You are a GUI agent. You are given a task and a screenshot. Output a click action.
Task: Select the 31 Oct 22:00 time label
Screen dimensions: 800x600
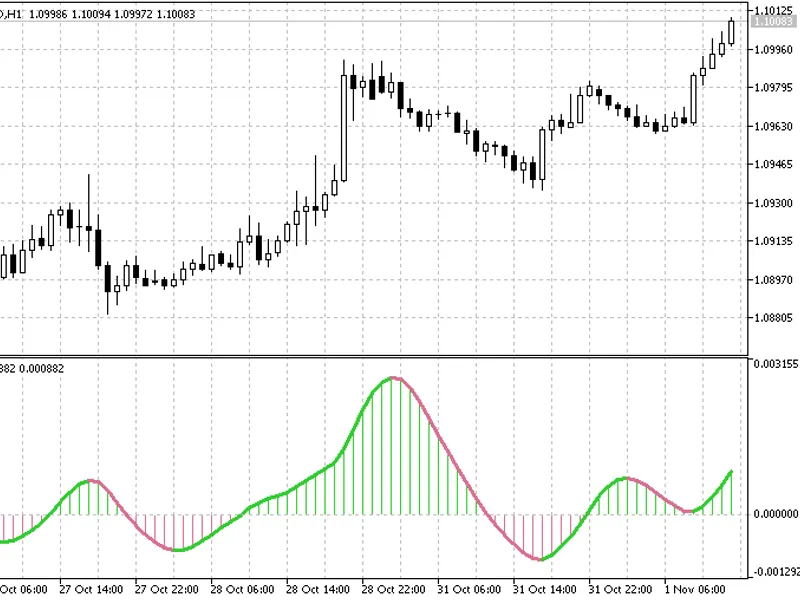pyautogui.click(x=620, y=589)
